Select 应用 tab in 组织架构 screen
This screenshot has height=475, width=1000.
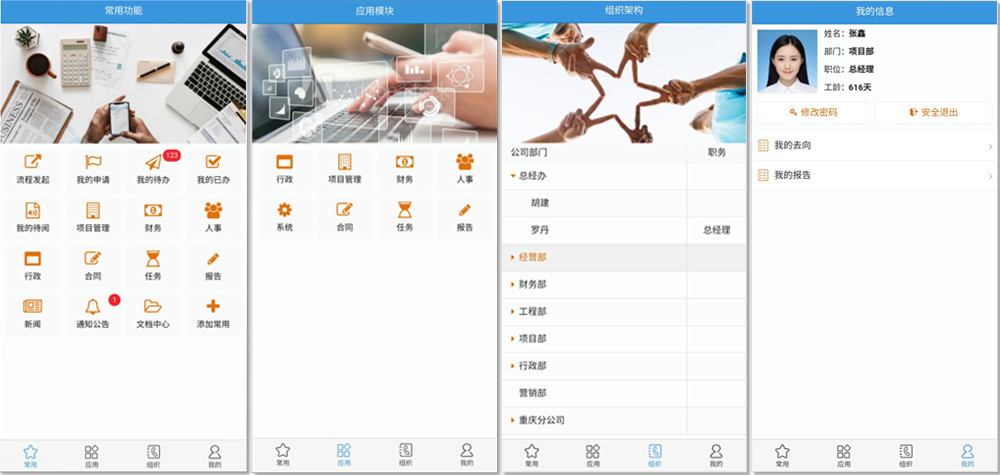593,456
